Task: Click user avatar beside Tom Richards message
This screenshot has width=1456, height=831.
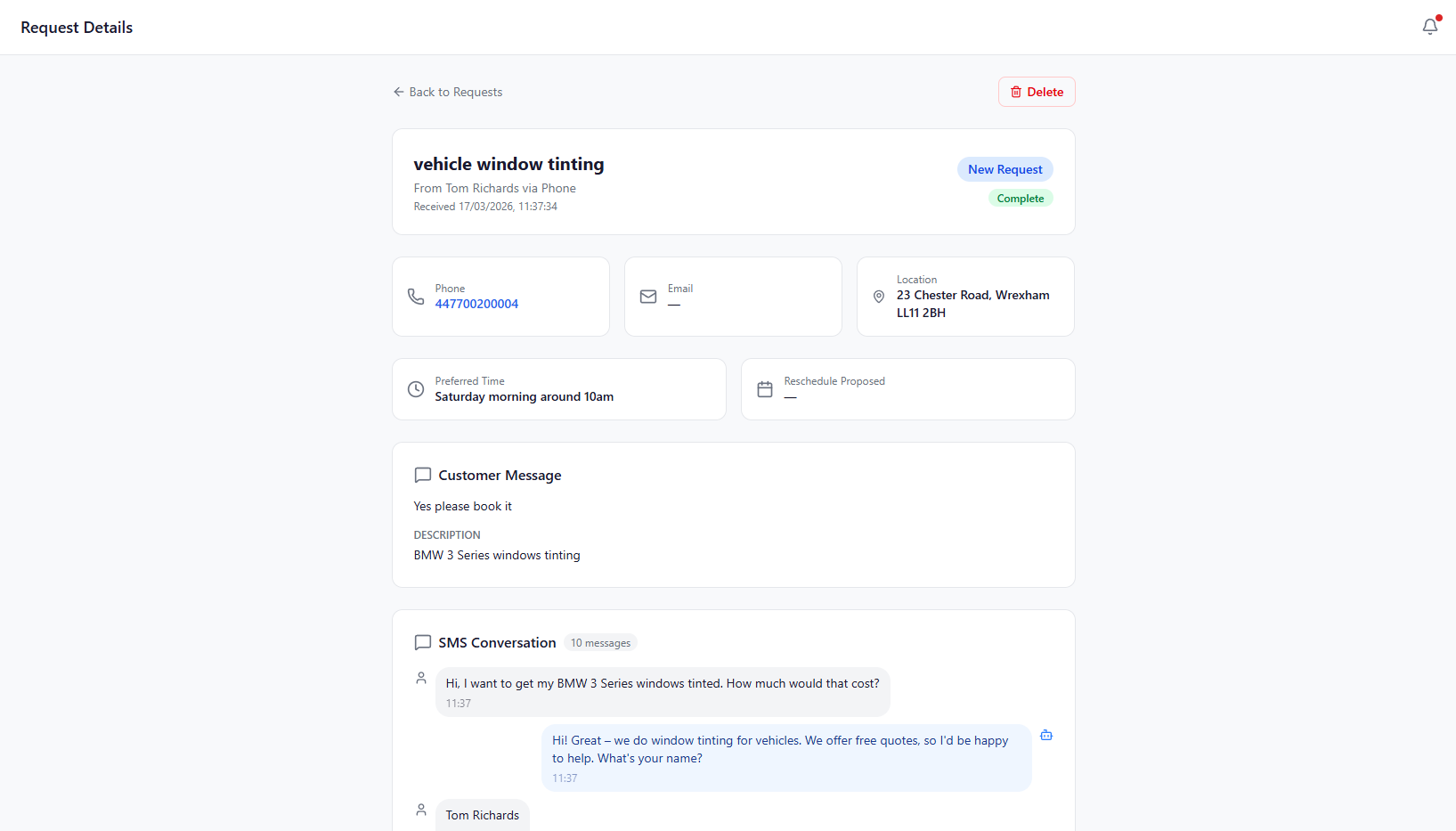Action: (x=421, y=810)
